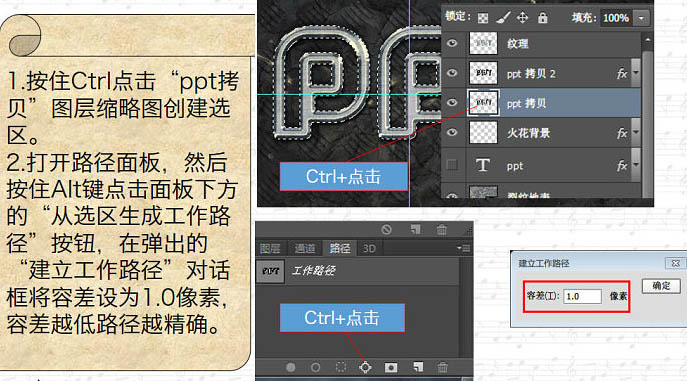
Task: Switch to the 3D panel tab
Action: pyautogui.click(x=369, y=248)
